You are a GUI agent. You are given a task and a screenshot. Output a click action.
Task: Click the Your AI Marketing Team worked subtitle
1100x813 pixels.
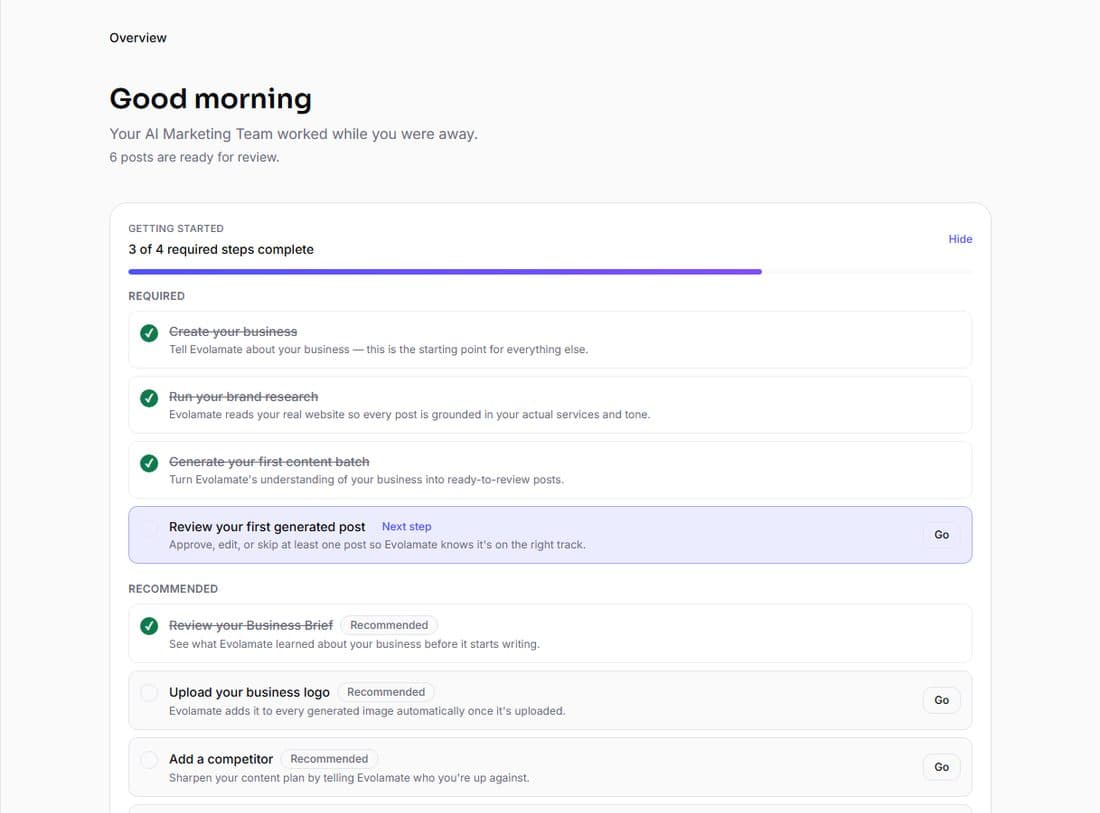[x=293, y=134]
